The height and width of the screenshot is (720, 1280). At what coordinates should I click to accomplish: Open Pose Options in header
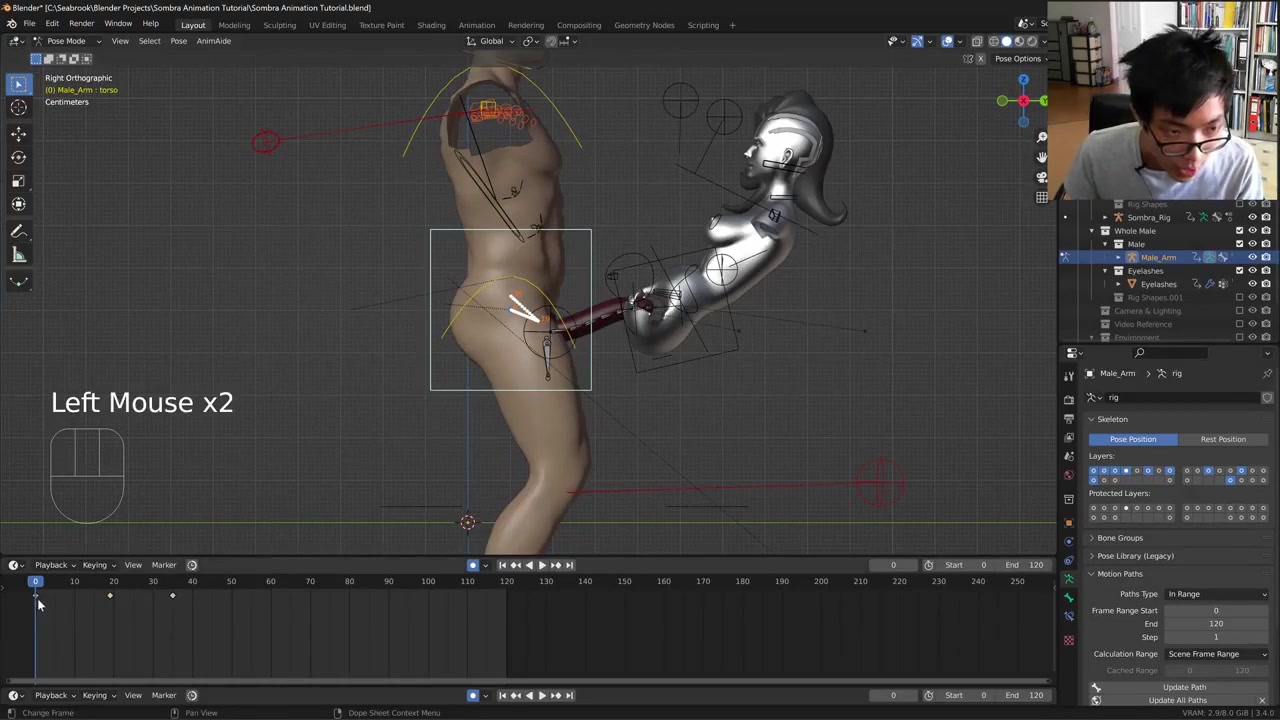coord(1017,58)
